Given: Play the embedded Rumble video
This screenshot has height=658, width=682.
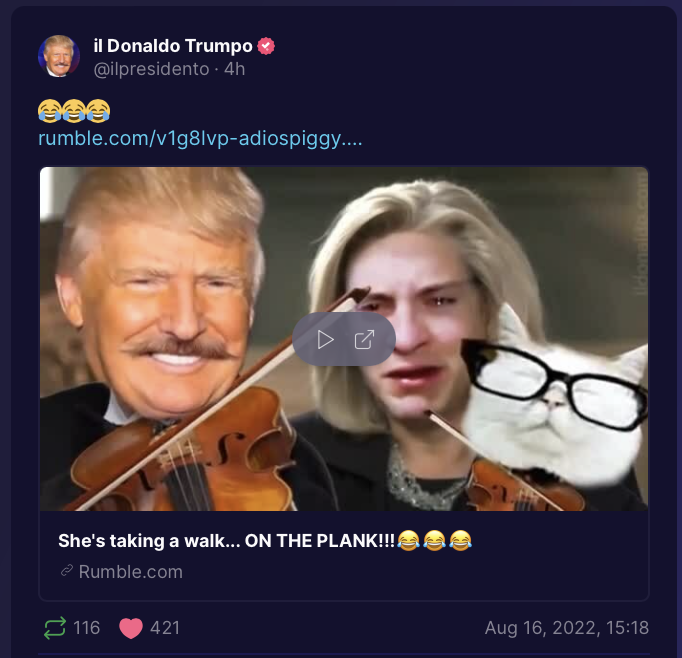Looking at the screenshot, I should 325,340.
